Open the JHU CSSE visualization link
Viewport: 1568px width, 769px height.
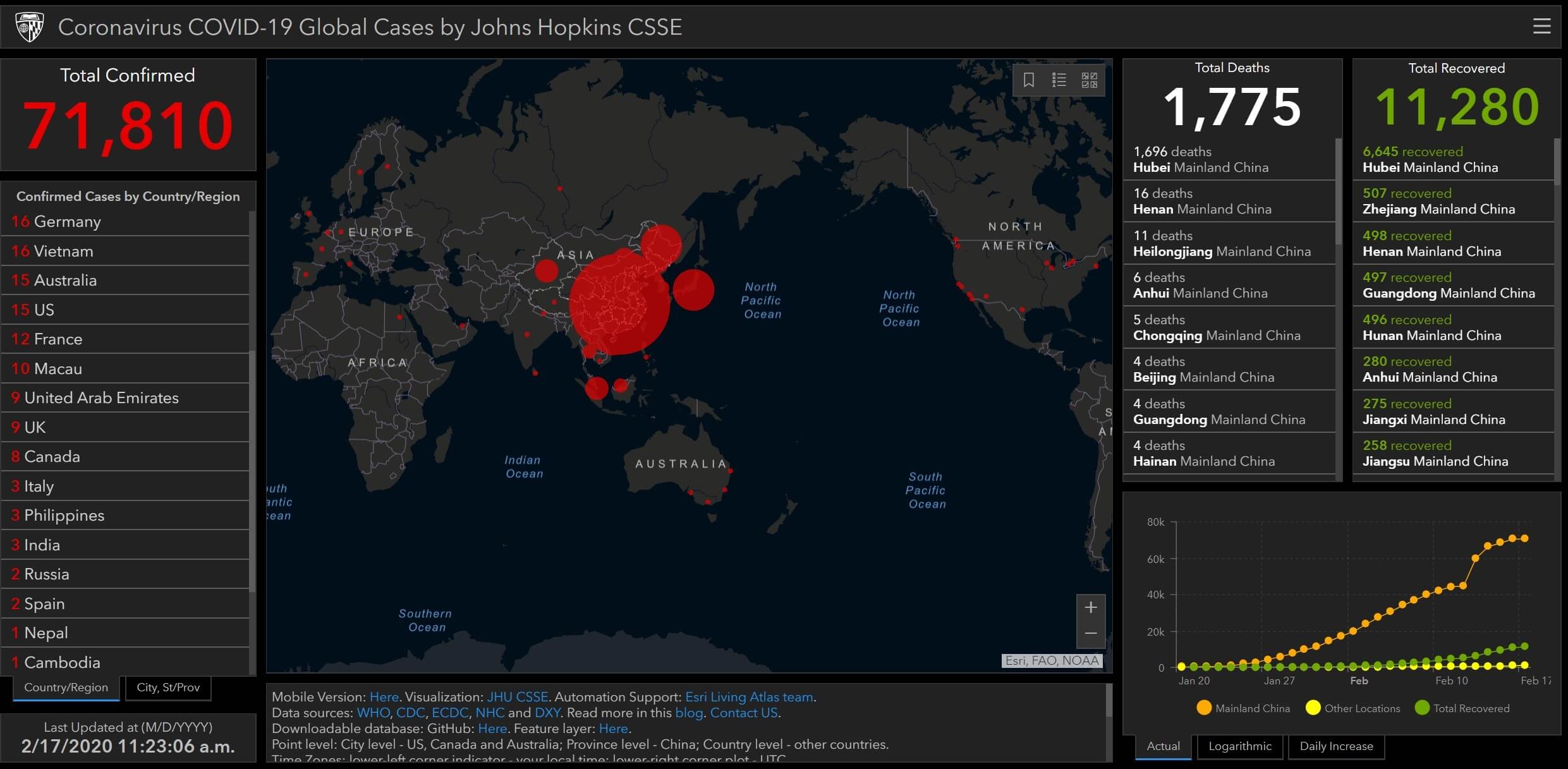517,697
